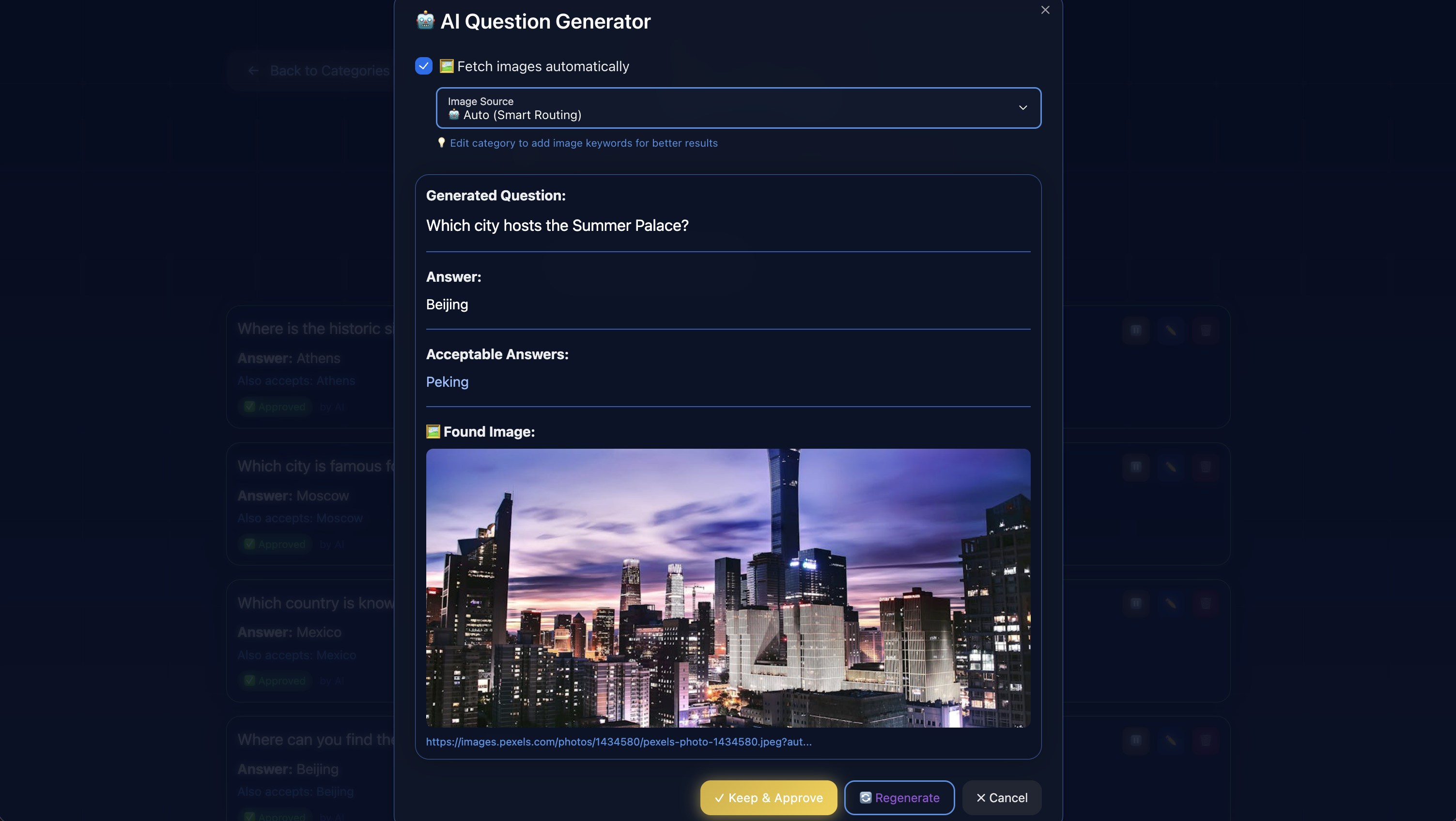
Task: Open the Image Source dropdown
Action: point(738,108)
